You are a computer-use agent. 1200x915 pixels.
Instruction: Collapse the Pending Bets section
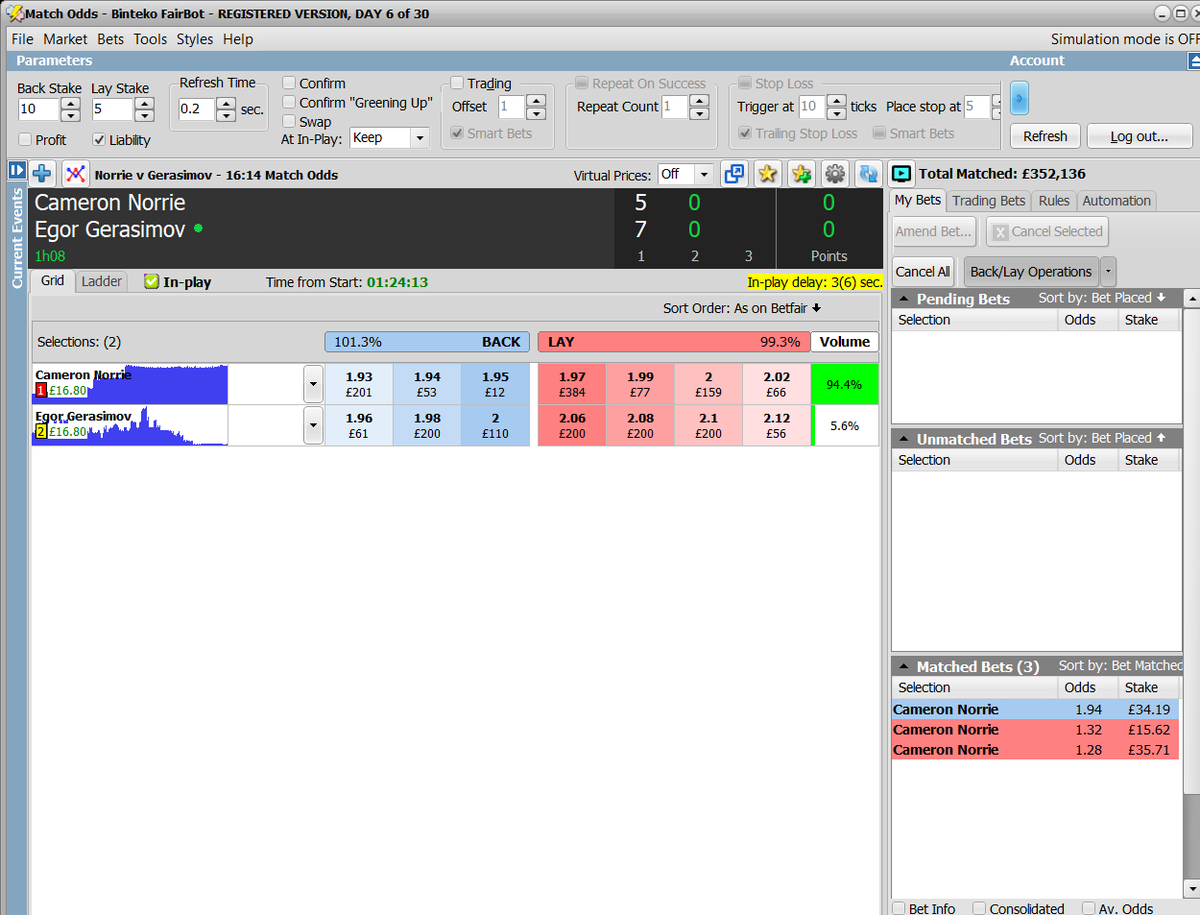pyautogui.click(x=902, y=299)
